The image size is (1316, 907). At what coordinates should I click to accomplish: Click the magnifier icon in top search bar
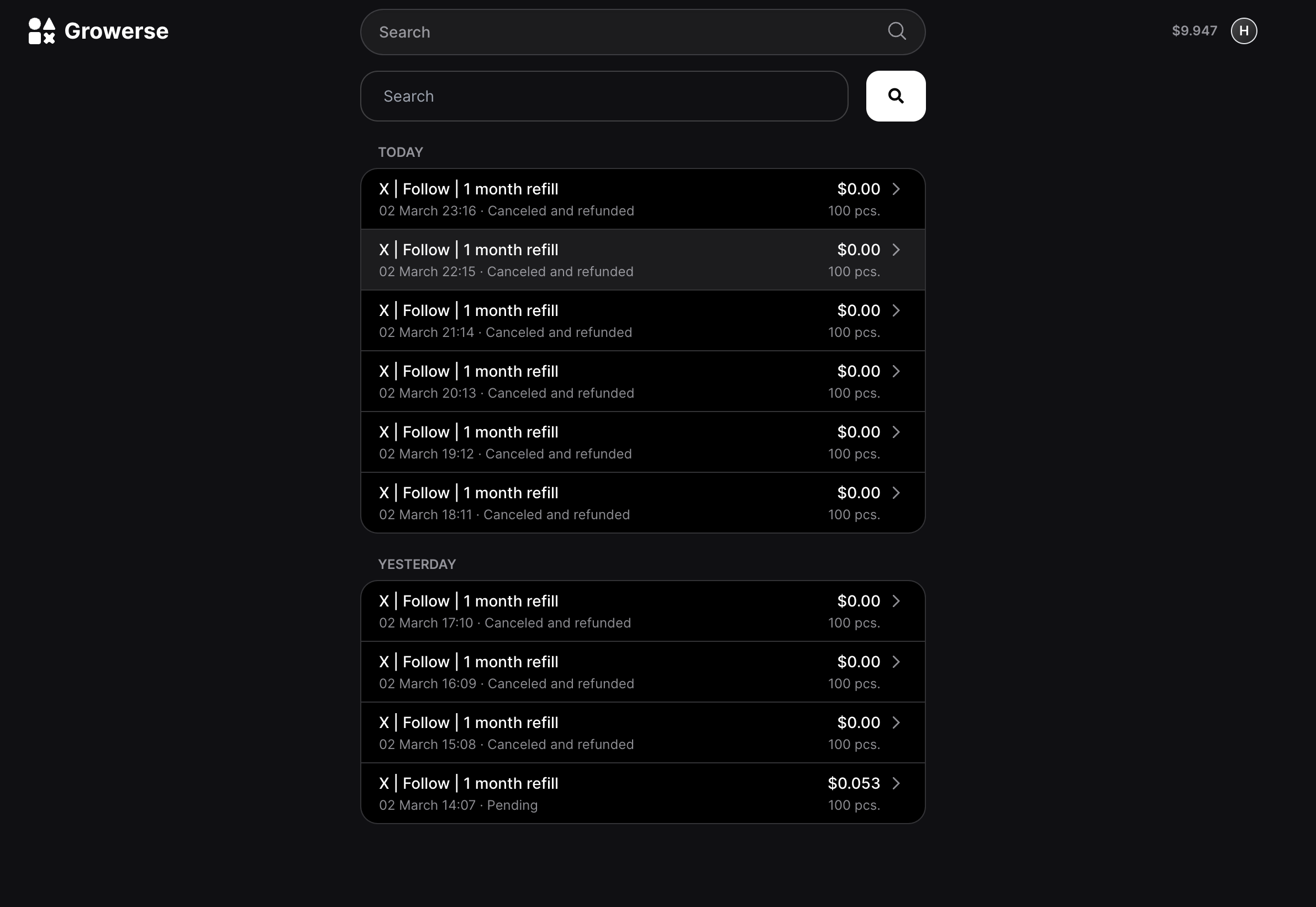click(897, 31)
